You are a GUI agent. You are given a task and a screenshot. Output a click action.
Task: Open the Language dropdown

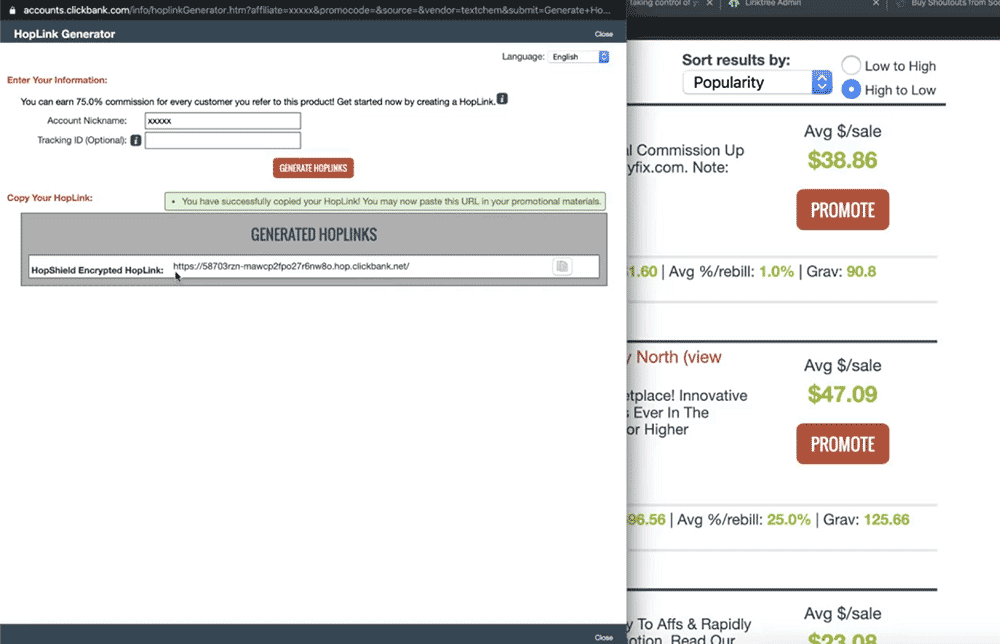tap(579, 57)
